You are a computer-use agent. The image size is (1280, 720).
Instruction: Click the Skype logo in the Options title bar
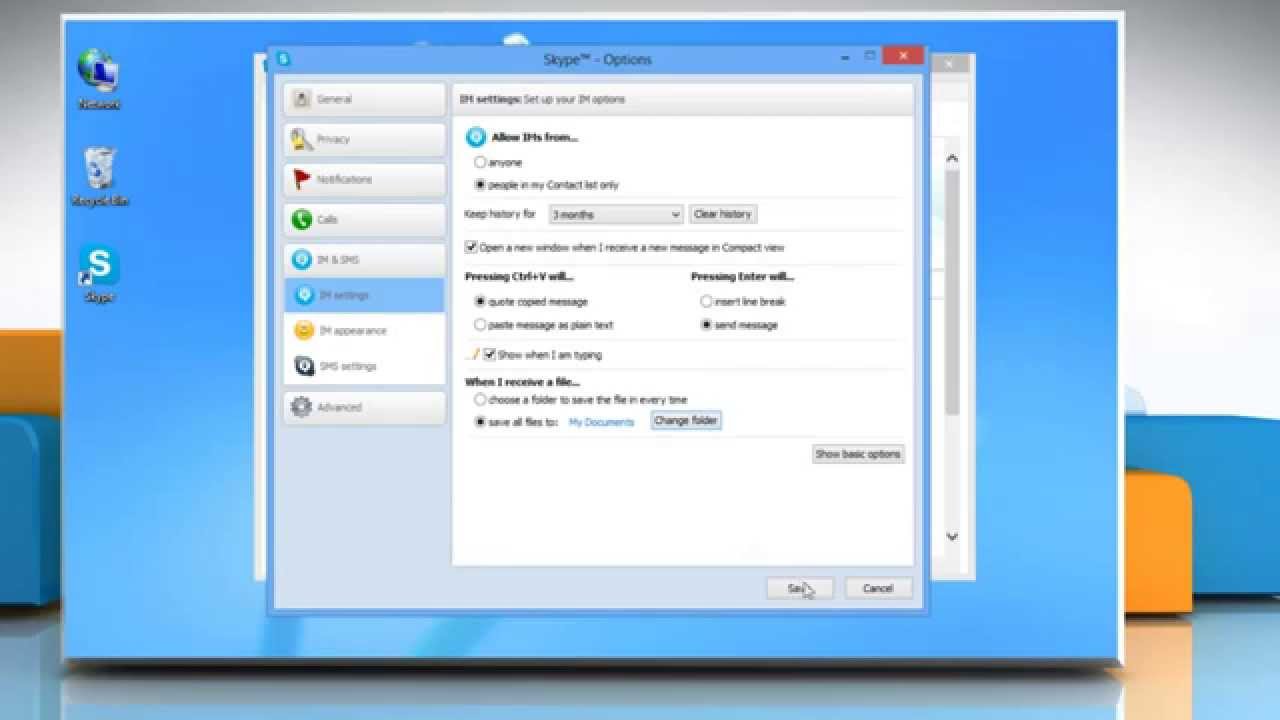(284, 59)
